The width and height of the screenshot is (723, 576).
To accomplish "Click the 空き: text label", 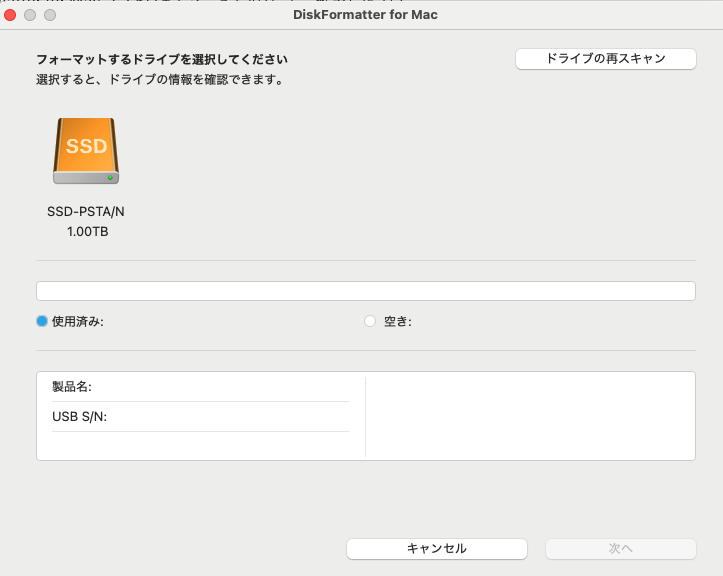I will click(x=398, y=321).
